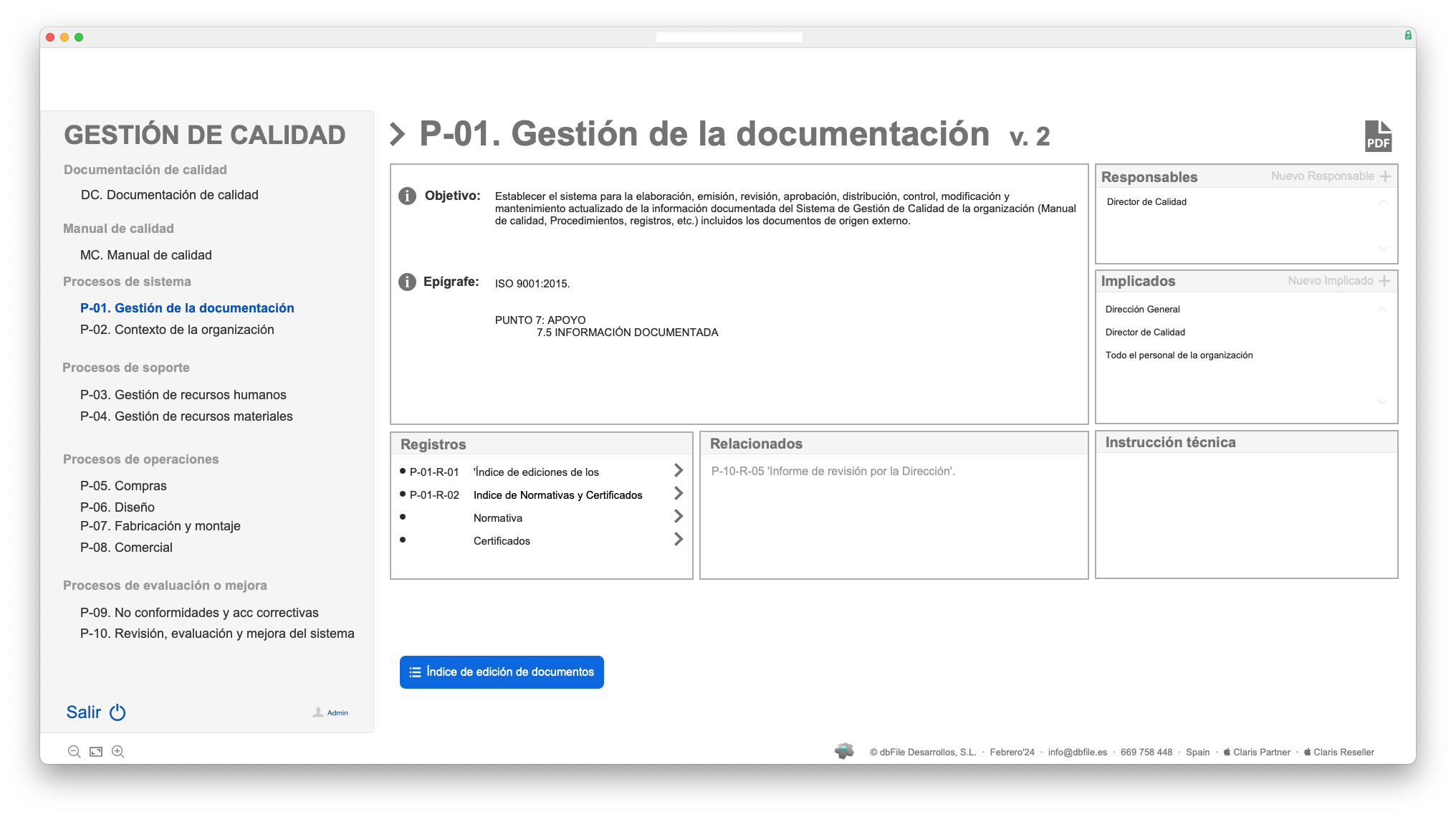
Task: Open MC. Manual de calidad
Action: pos(146,255)
